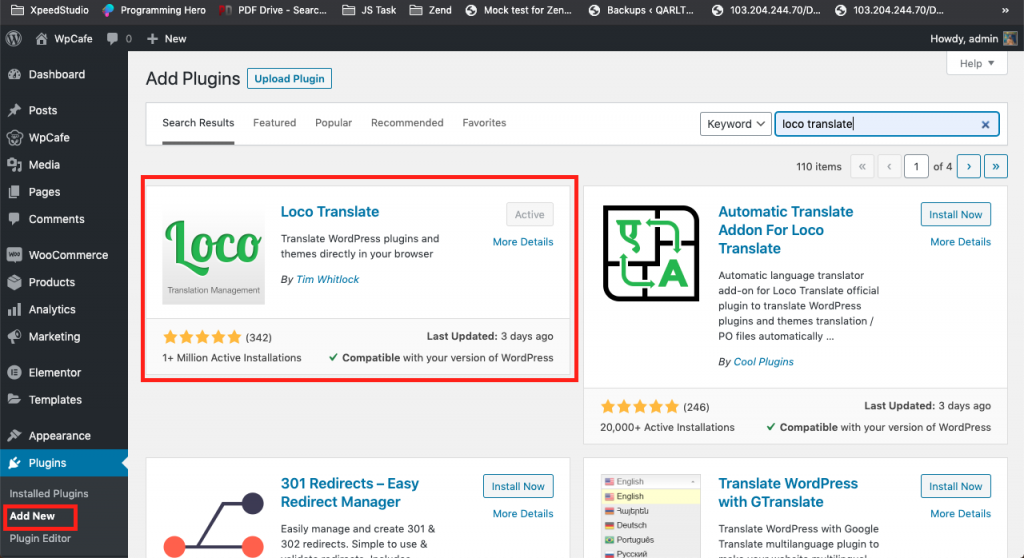Click the Appearance paintbrush icon
This screenshot has height=558, width=1024.
tap(14, 436)
